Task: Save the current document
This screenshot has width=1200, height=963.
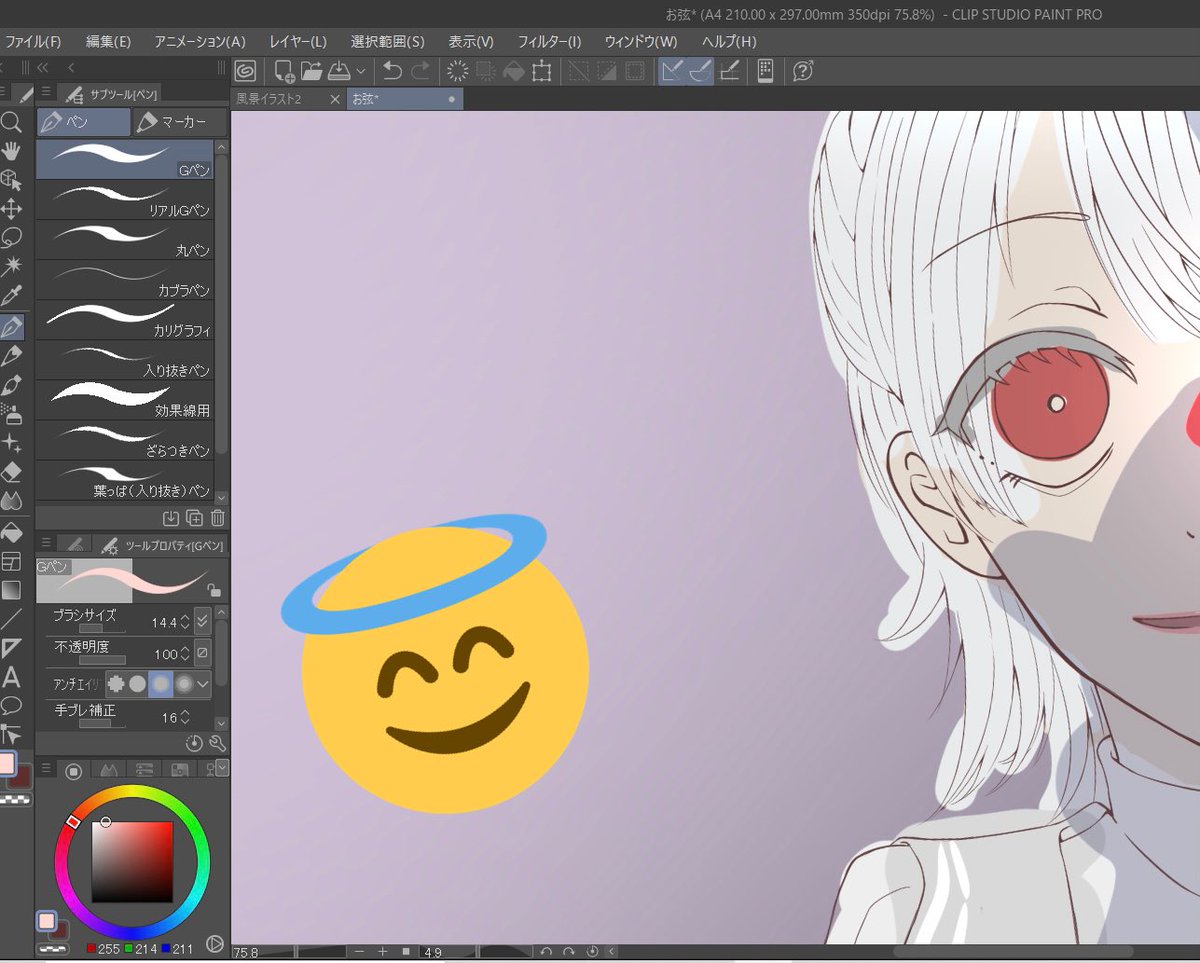Action: coord(339,71)
